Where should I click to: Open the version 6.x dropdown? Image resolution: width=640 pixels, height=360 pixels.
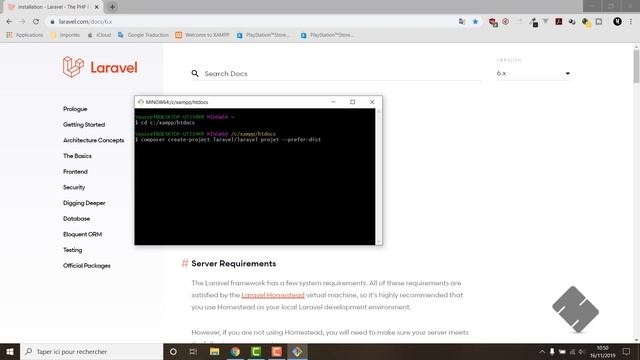point(533,73)
